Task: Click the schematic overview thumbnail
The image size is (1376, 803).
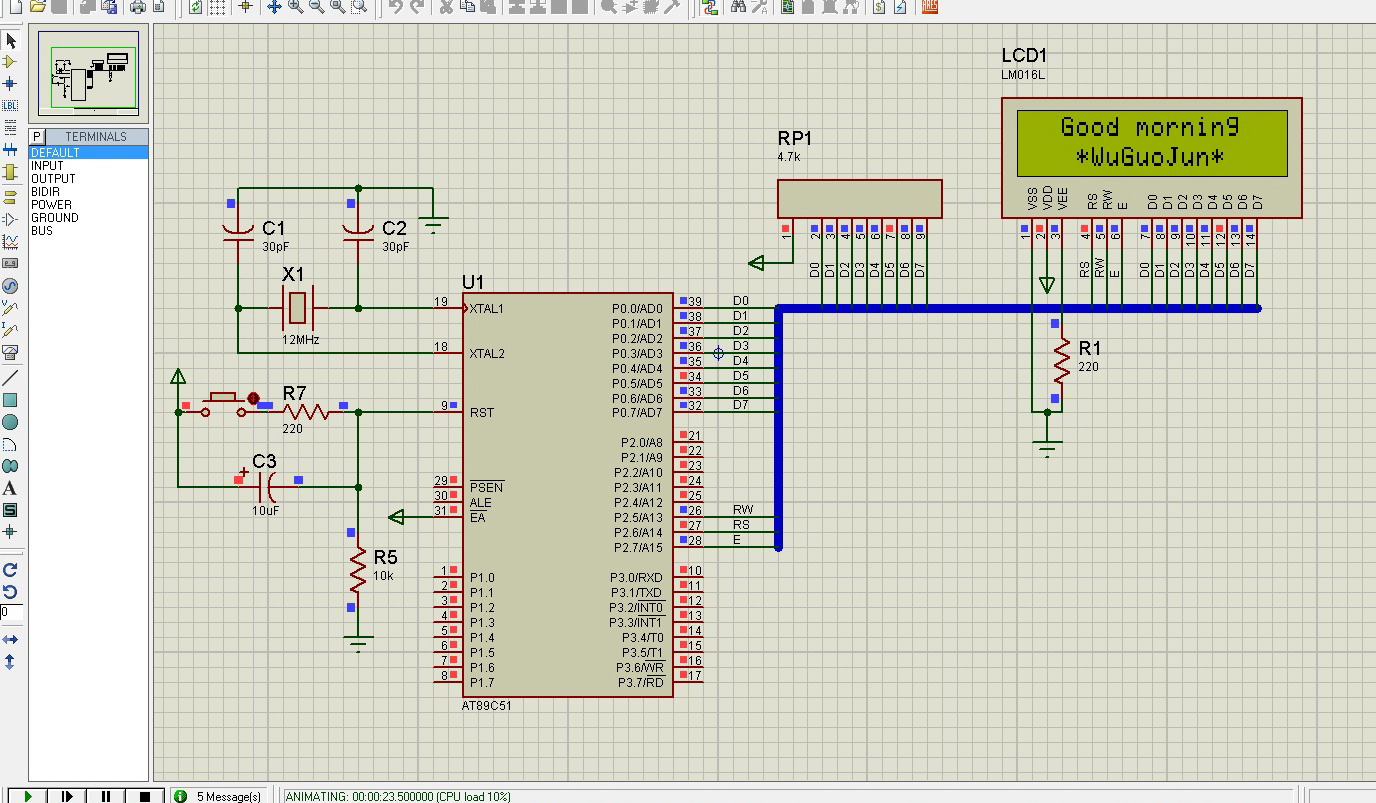Action: pyautogui.click(x=88, y=75)
